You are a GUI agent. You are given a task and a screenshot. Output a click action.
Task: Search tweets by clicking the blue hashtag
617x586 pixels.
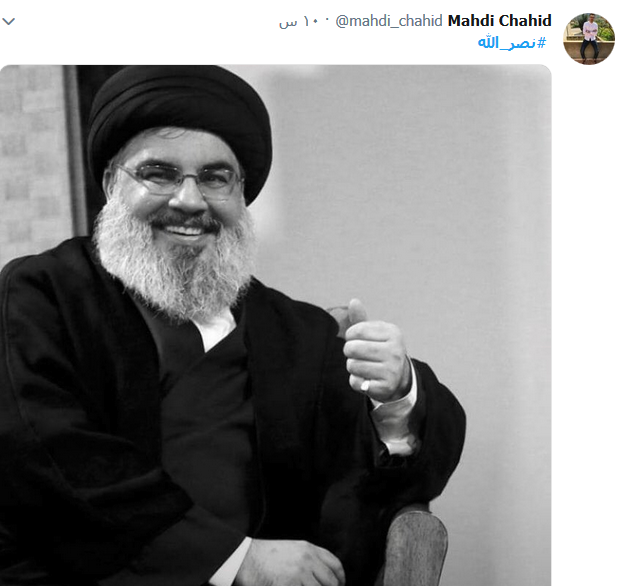point(512,43)
